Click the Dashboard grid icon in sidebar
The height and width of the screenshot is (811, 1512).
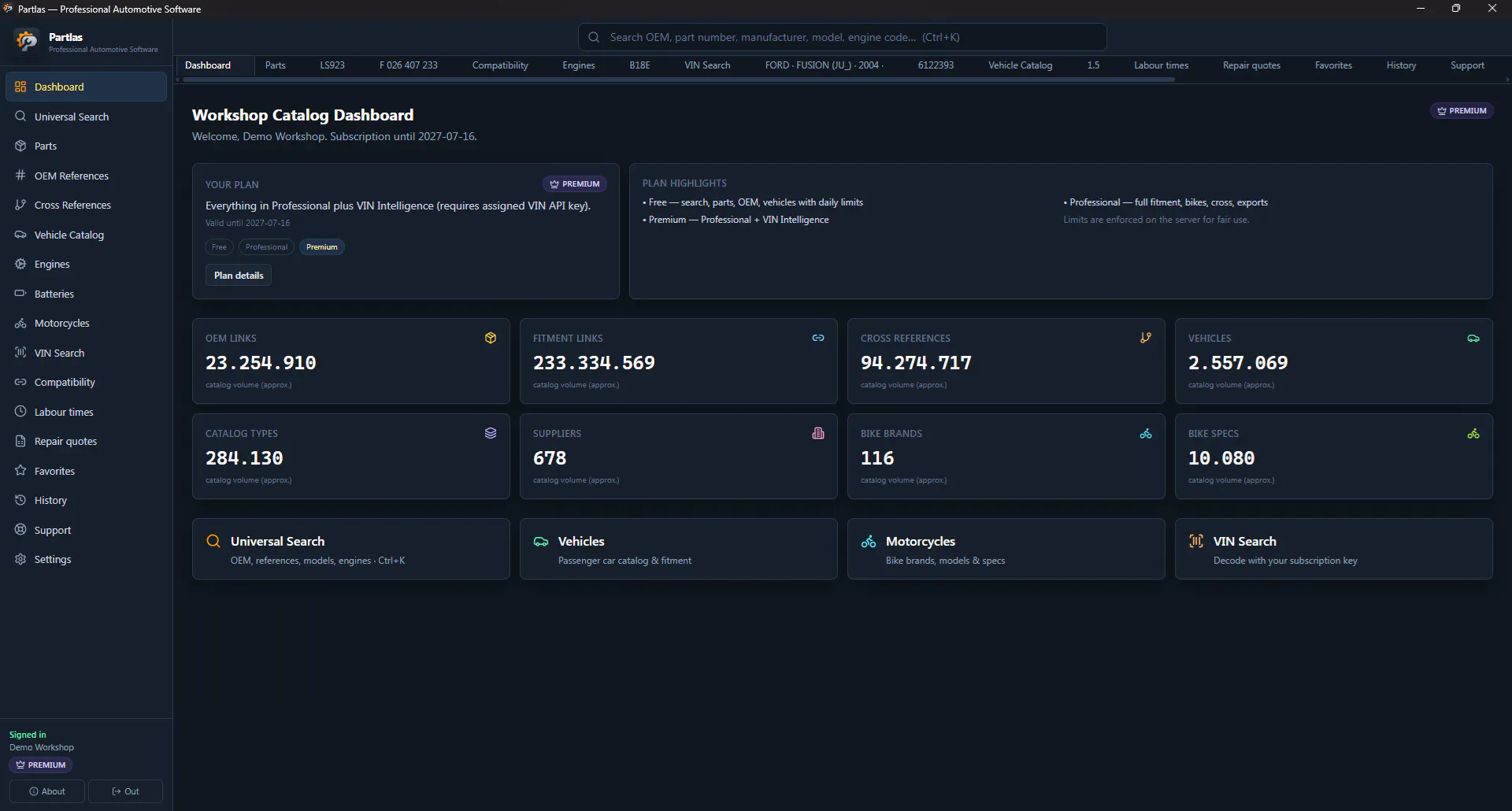(20, 87)
